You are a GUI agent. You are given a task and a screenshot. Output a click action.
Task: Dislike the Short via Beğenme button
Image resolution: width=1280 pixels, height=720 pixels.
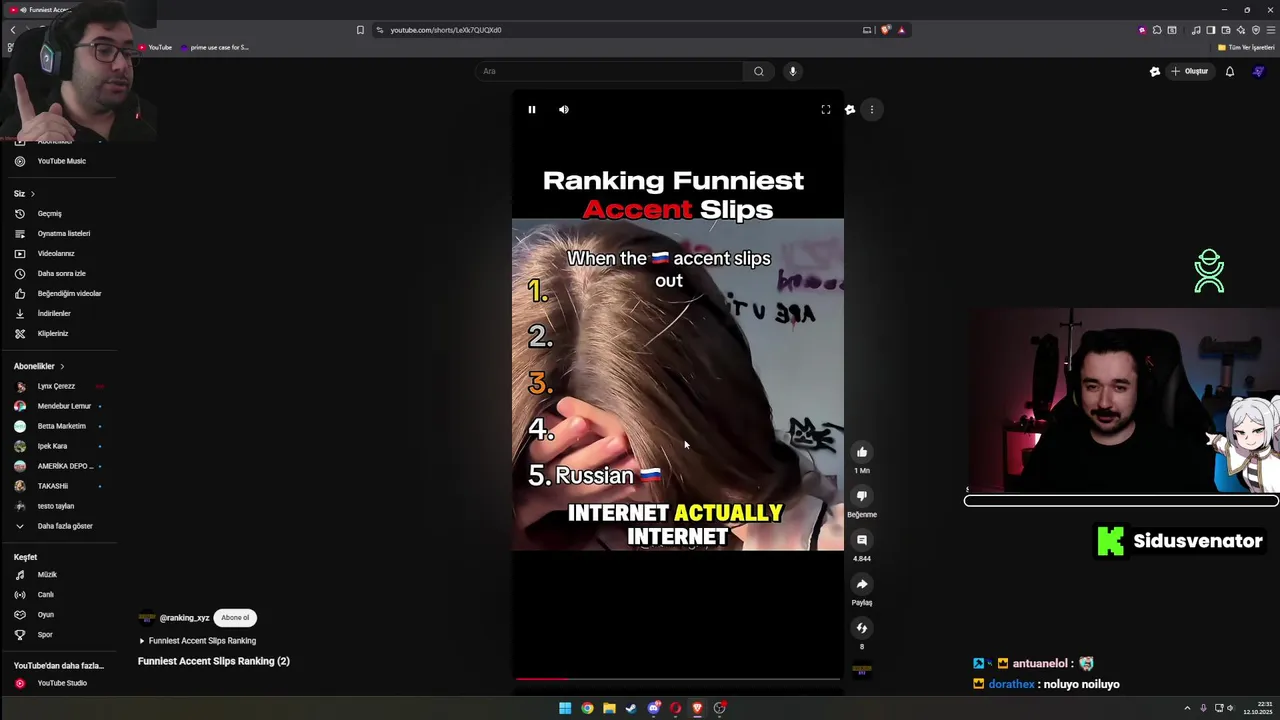coord(862,496)
